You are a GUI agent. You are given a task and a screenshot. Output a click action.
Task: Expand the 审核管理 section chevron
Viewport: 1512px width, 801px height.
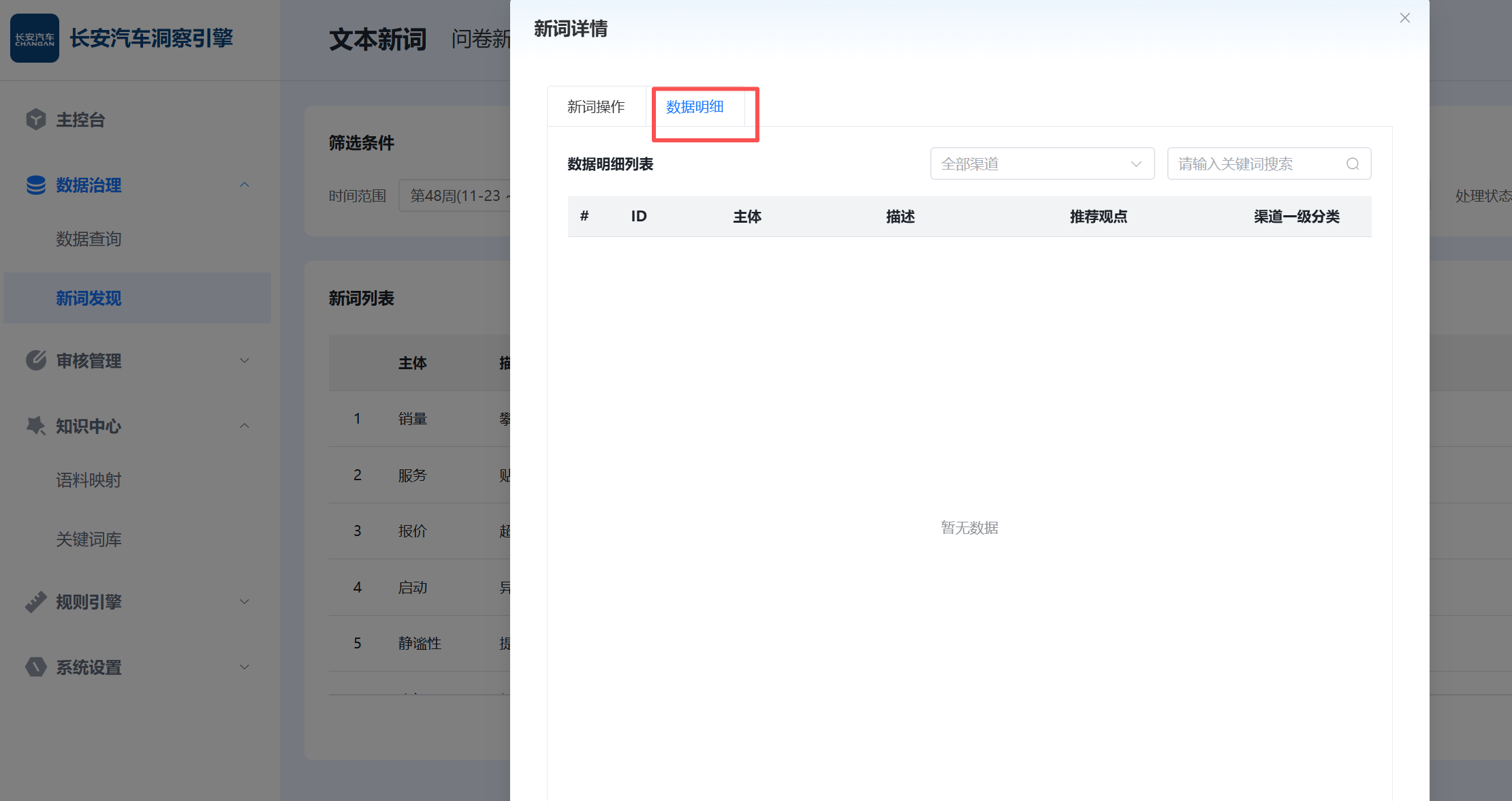coord(245,360)
